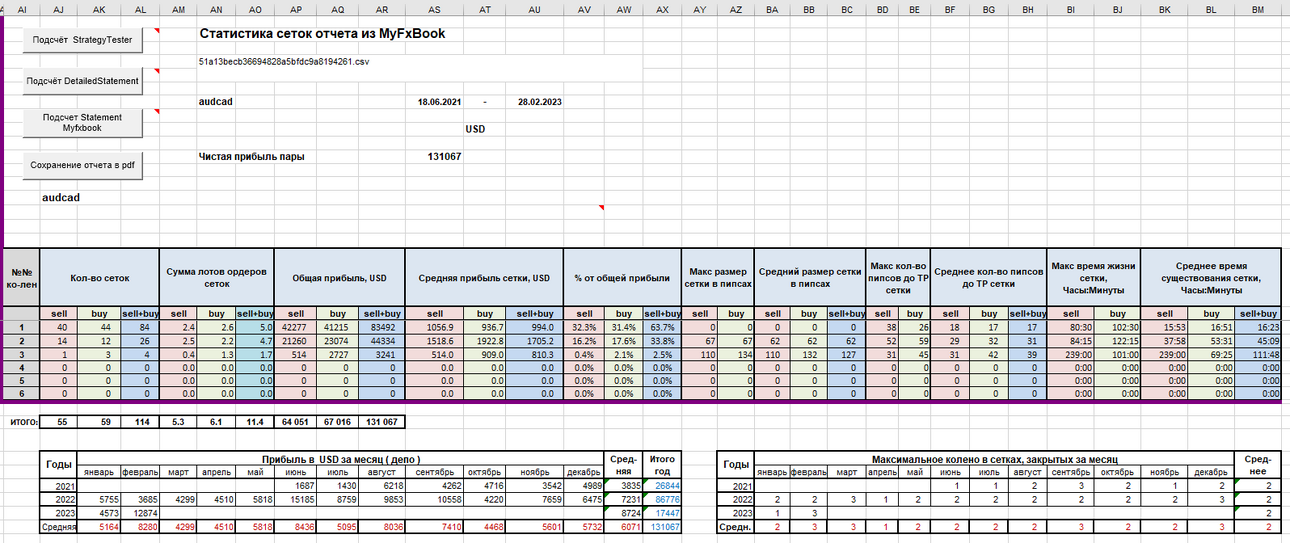Select the Максимальное колено в сетках header
Viewport: 1290px width, 543px height.
pyautogui.click(x=993, y=458)
